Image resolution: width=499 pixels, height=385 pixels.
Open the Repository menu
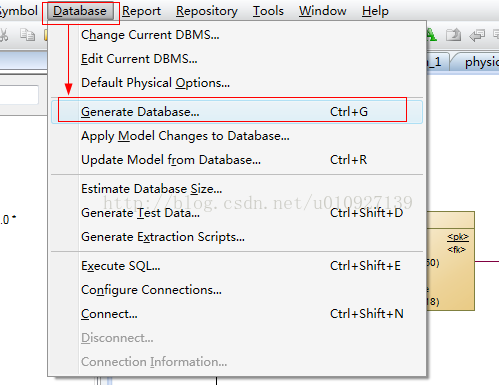pos(207,11)
